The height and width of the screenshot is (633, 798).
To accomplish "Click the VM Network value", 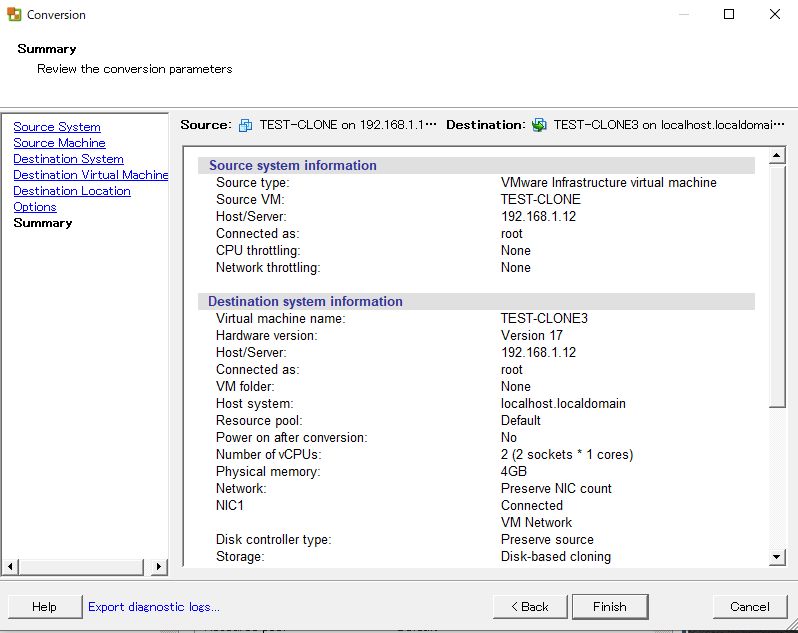I will (x=536, y=522).
